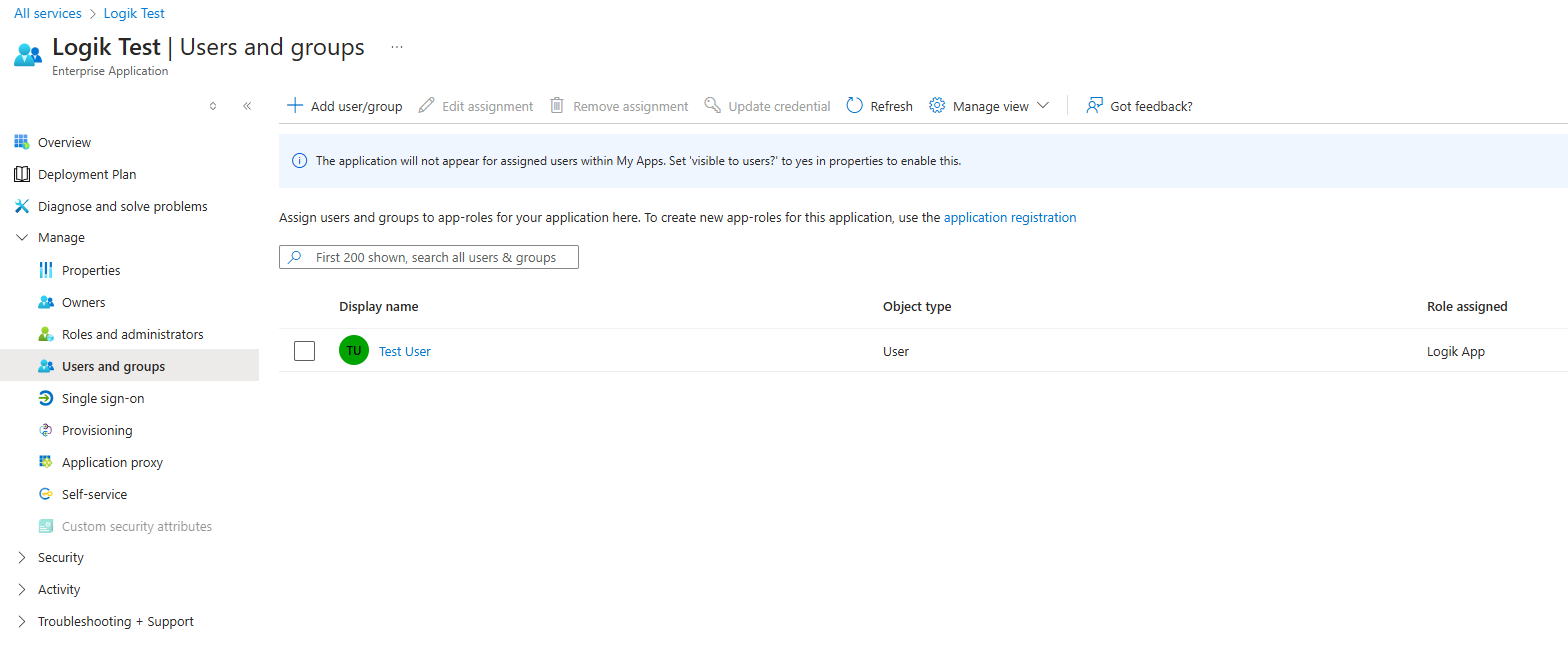
Task: Click the Deployment Plan book icon
Action: click(22, 174)
